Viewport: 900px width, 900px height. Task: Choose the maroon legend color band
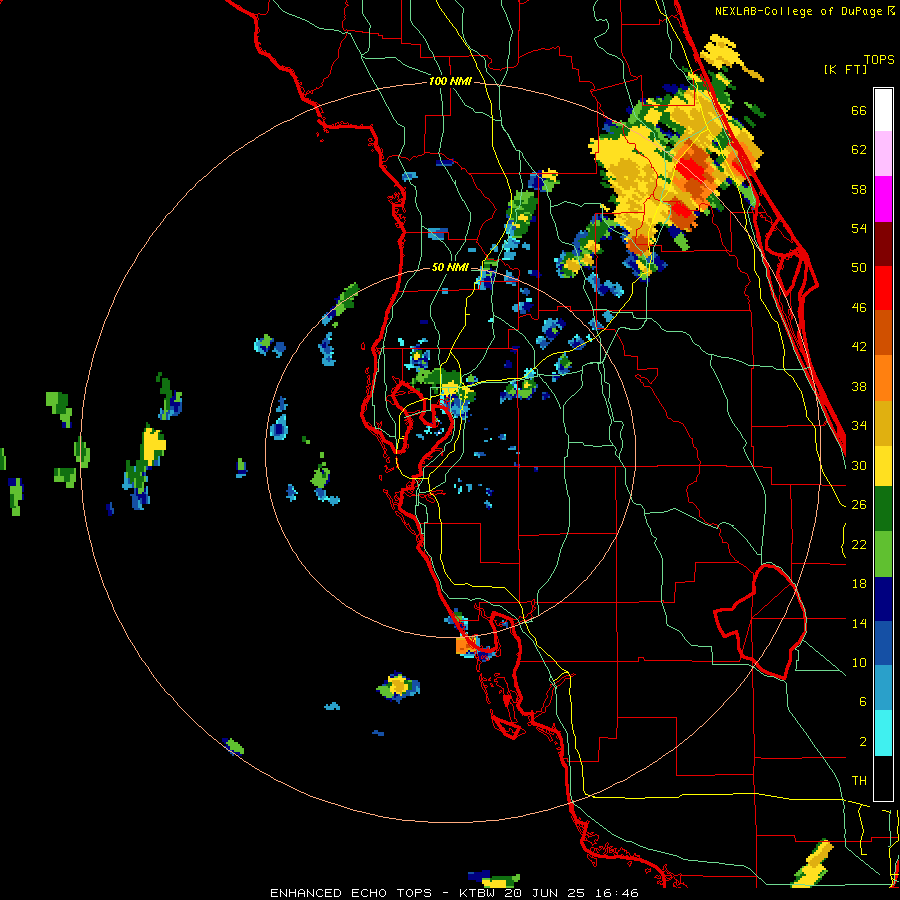coord(883,243)
